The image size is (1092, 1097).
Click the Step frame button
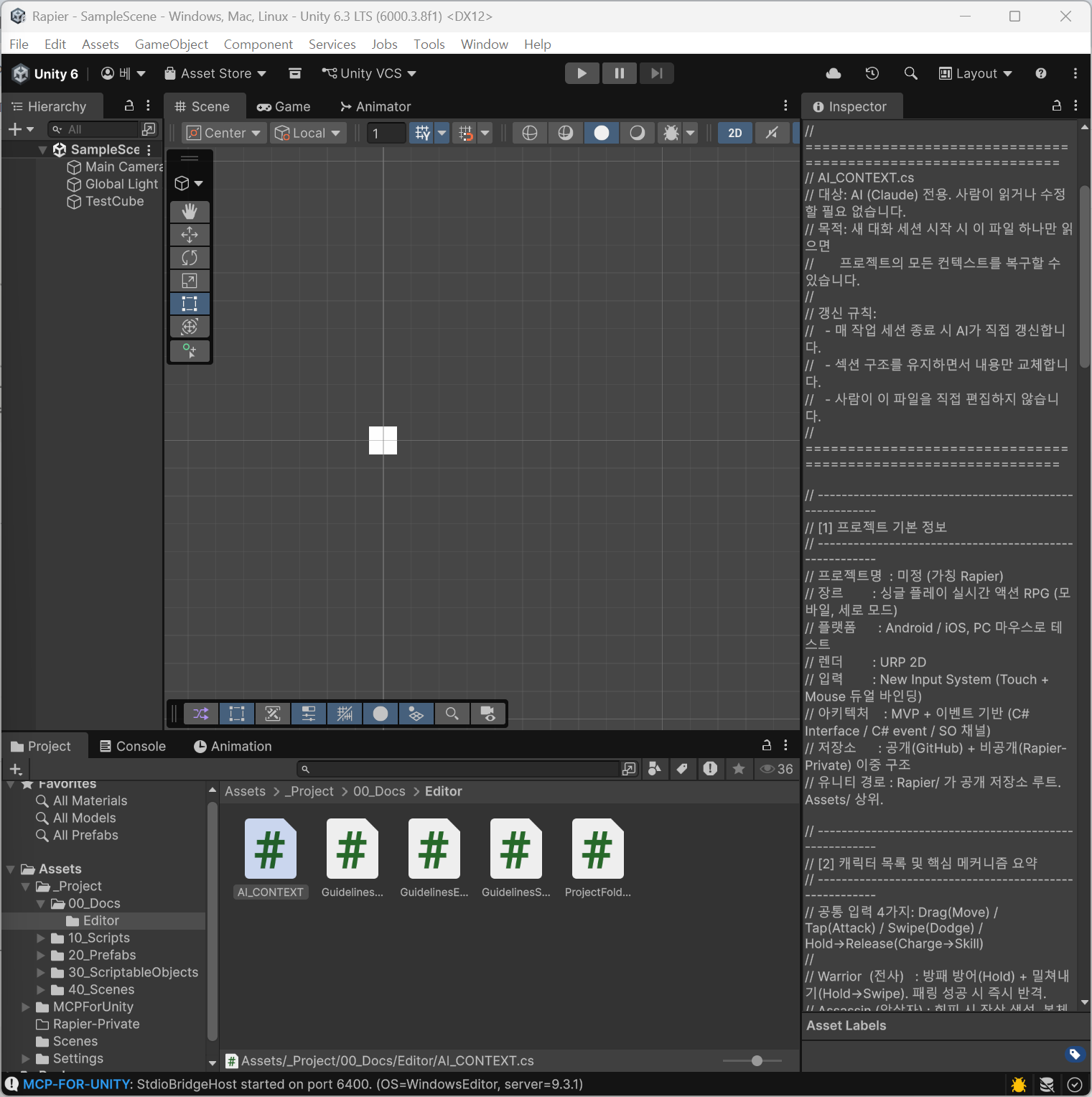click(x=657, y=73)
